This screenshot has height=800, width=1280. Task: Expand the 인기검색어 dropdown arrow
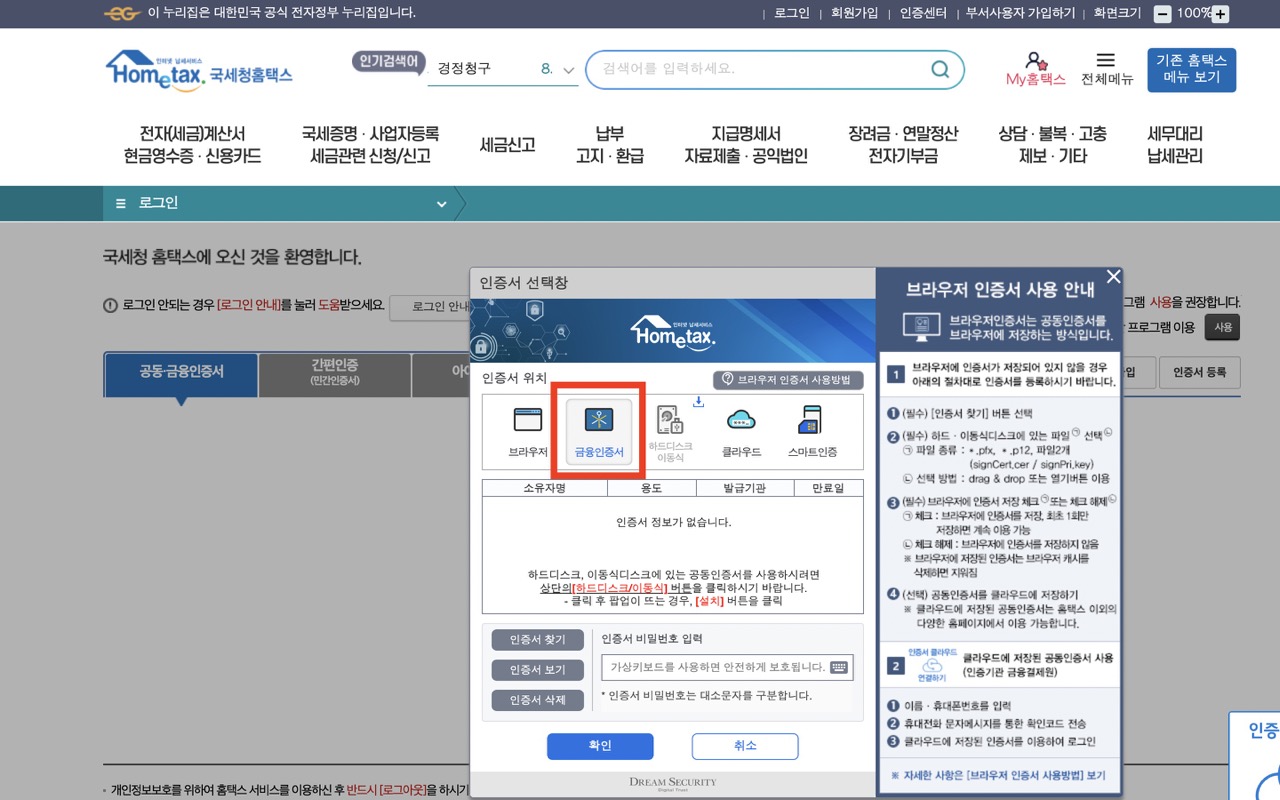click(569, 70)
